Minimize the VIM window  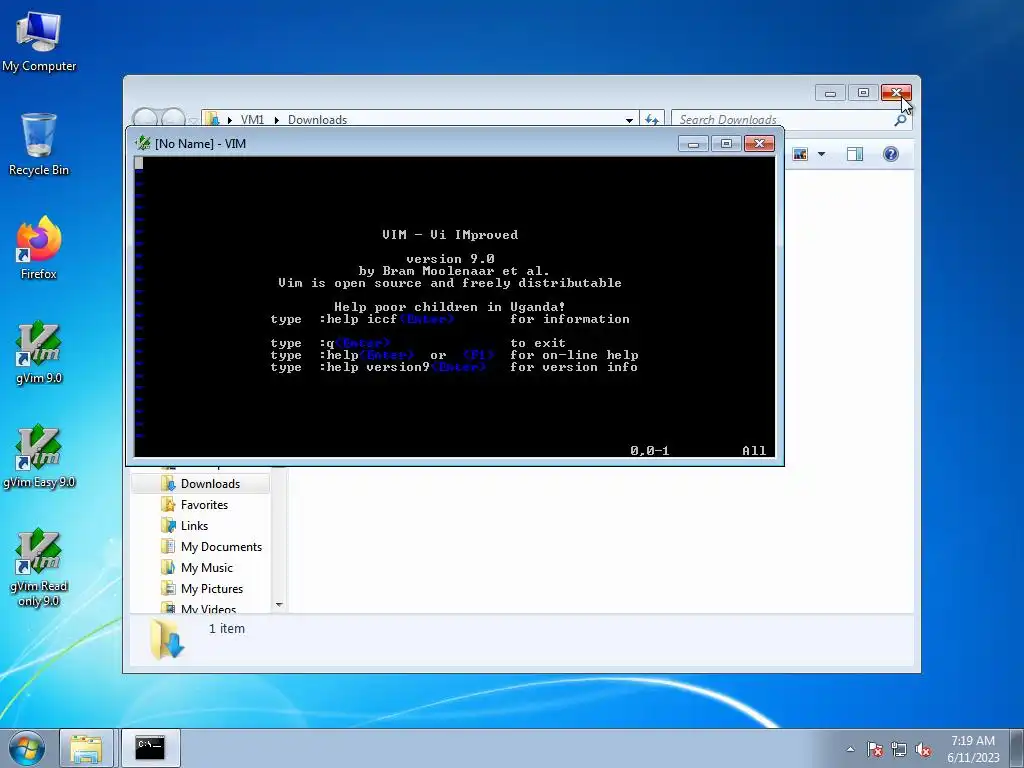click(693, 144)
